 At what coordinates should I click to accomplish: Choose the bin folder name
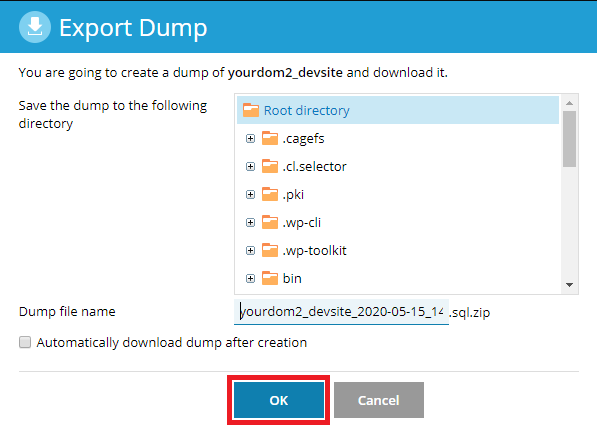click(292, 279)
